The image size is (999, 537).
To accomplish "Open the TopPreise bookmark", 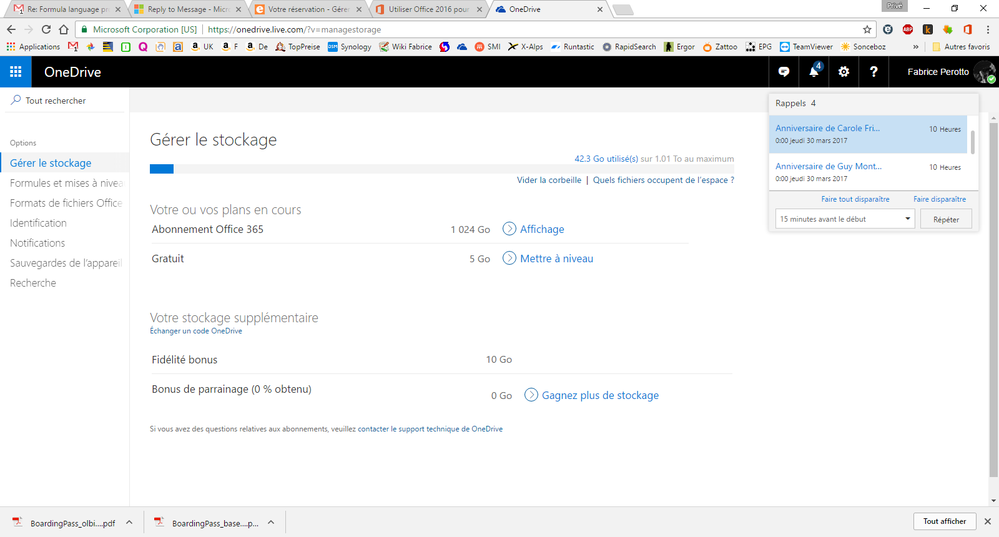I will coord(298,47).
